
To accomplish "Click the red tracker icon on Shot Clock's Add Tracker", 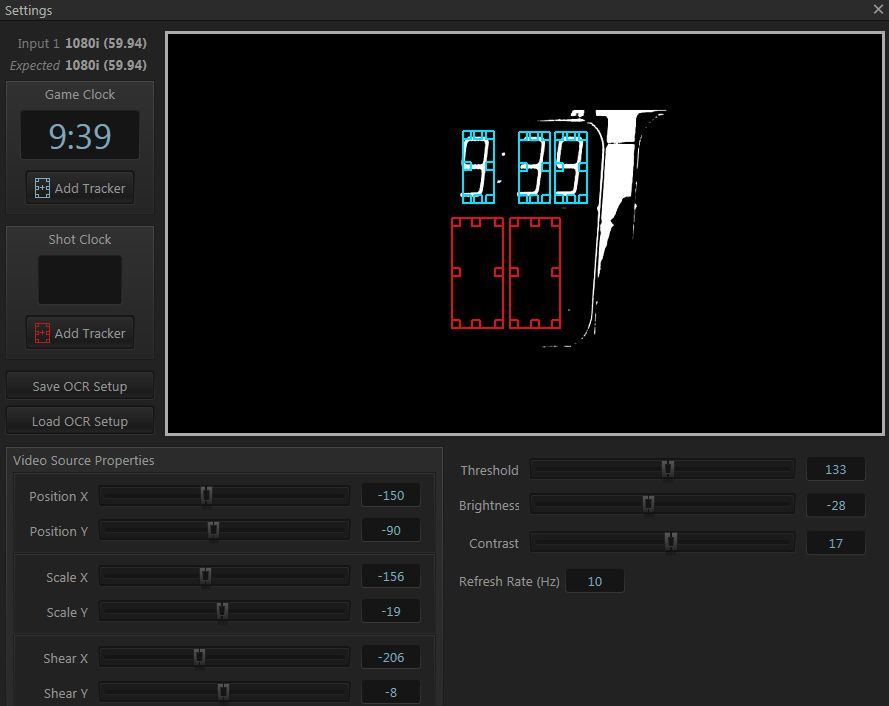I will point(43,332).
